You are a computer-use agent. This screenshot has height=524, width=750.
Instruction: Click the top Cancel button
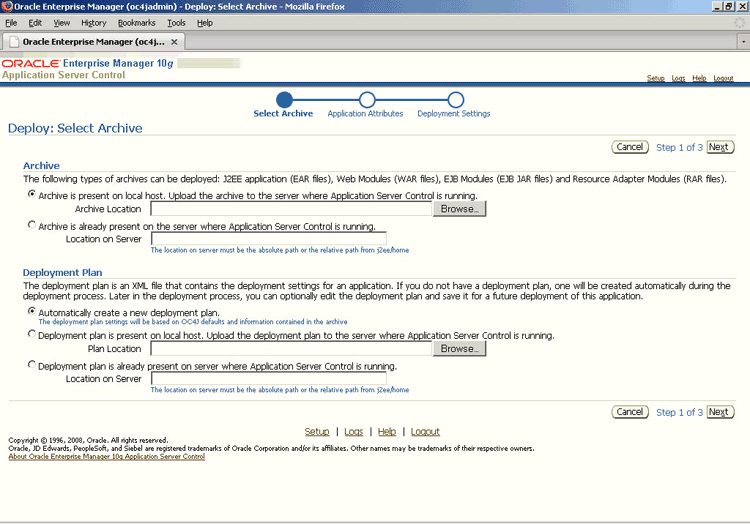pyautogui.click(x=630, y=147)
